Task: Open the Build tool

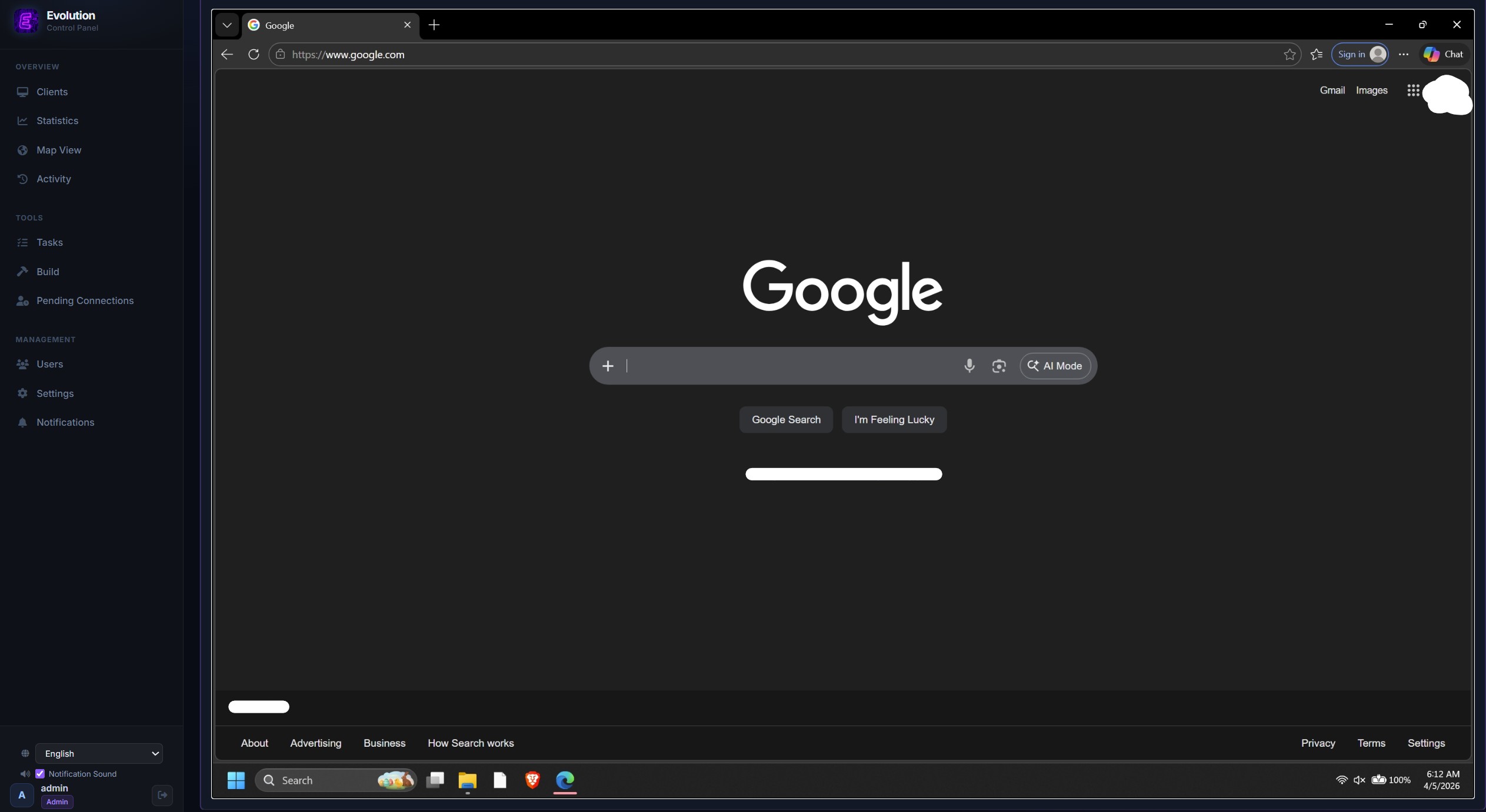Action: pos(48,272)
